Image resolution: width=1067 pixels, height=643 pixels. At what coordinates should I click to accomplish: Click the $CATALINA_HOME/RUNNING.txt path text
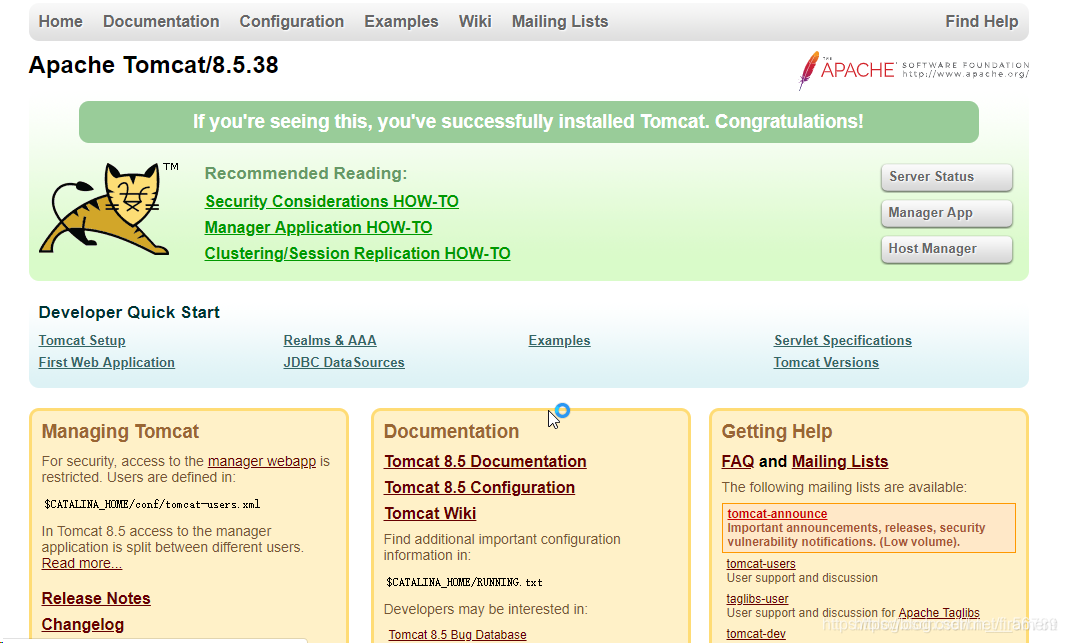(464, 582)
